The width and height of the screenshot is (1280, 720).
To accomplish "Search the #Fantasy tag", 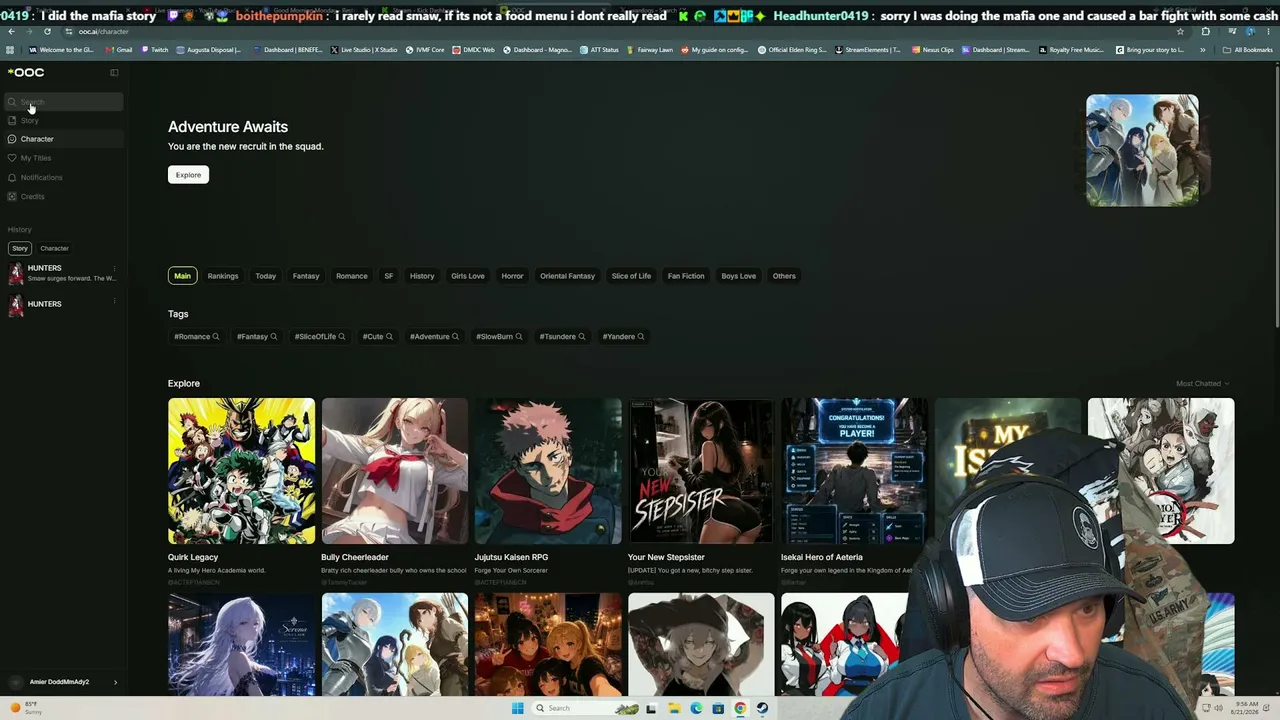I will click(x=257, y=337).
